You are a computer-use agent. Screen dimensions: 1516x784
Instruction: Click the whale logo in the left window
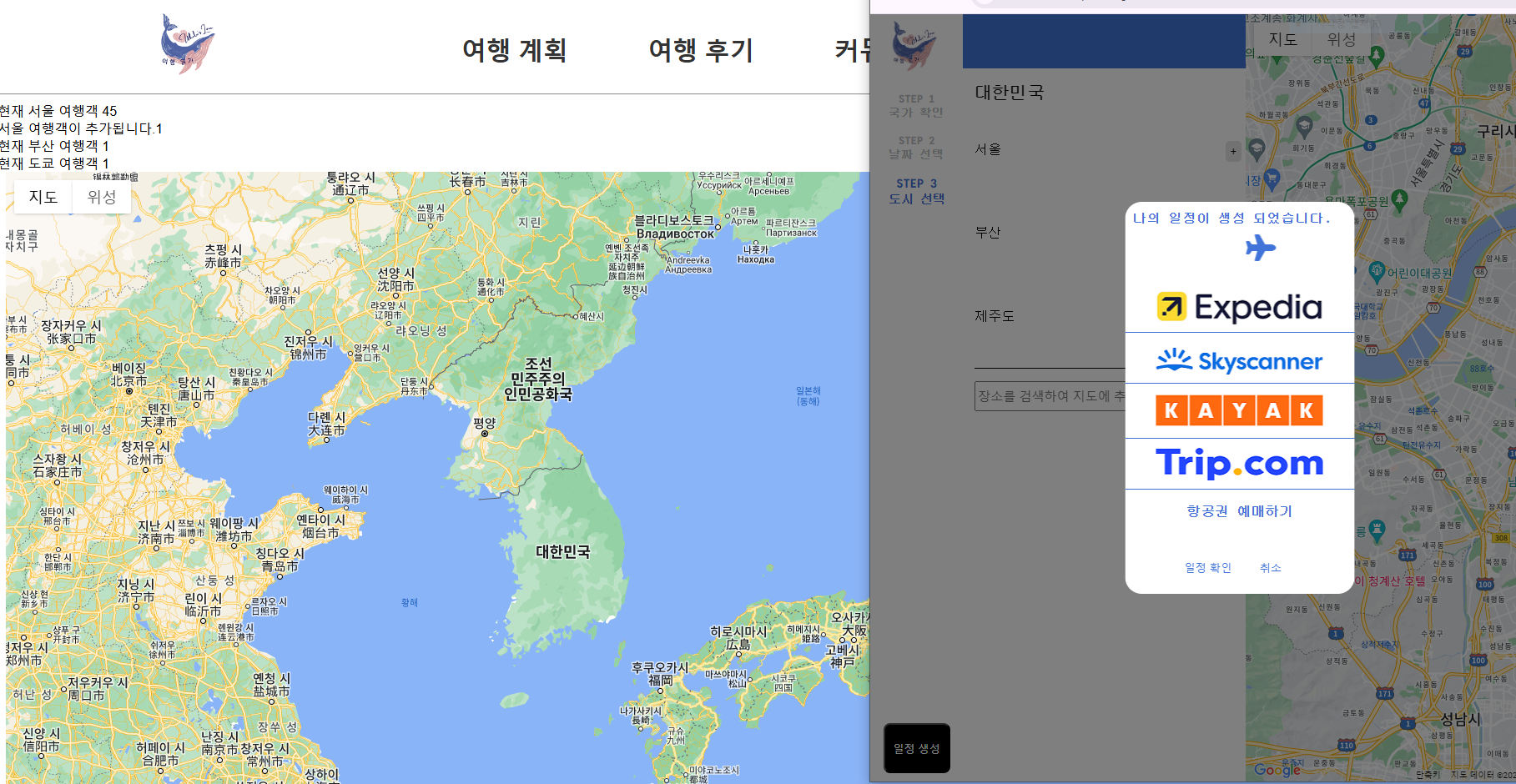[x=187, y=44]
